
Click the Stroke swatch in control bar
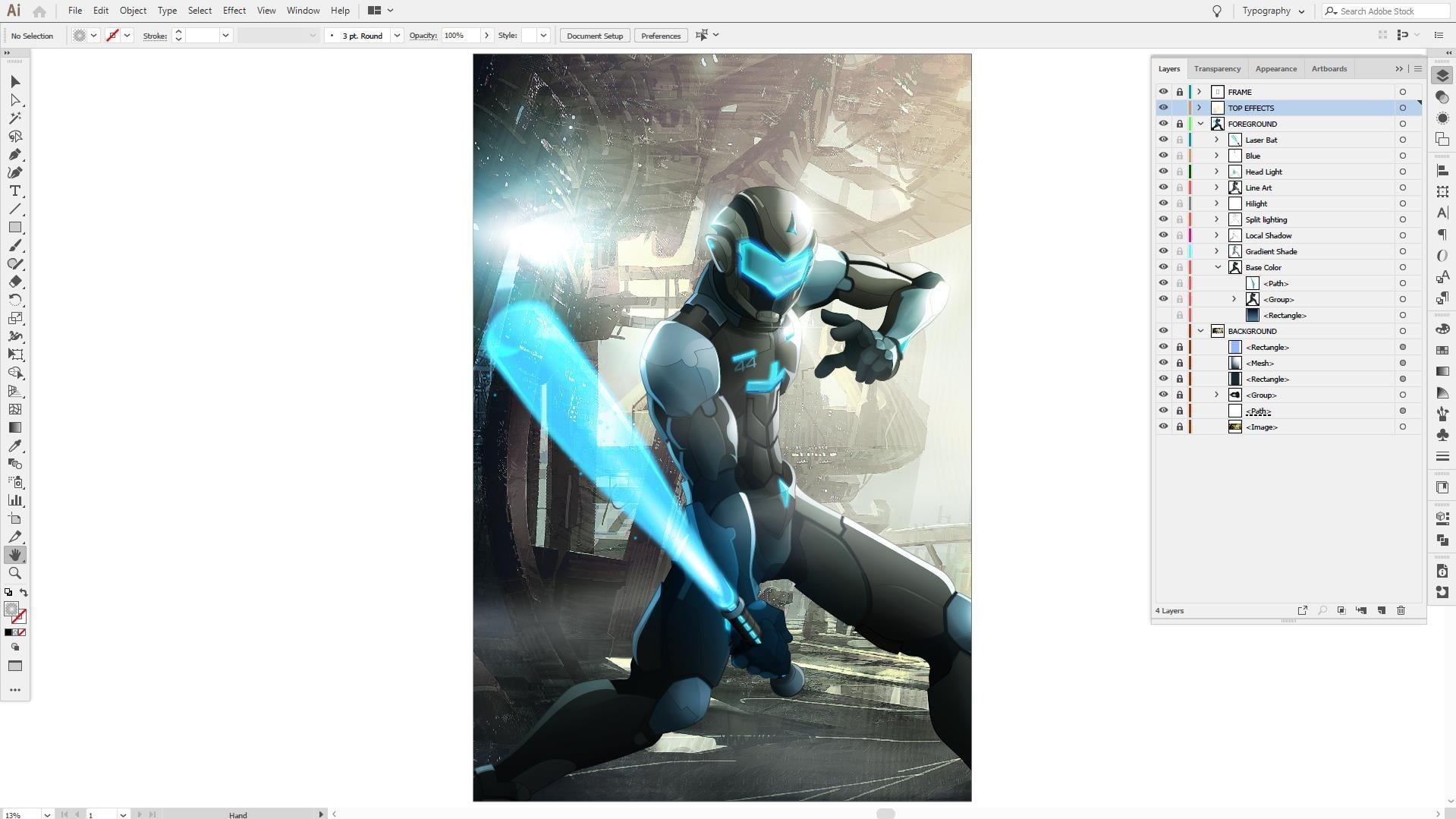tap(112, 36)
